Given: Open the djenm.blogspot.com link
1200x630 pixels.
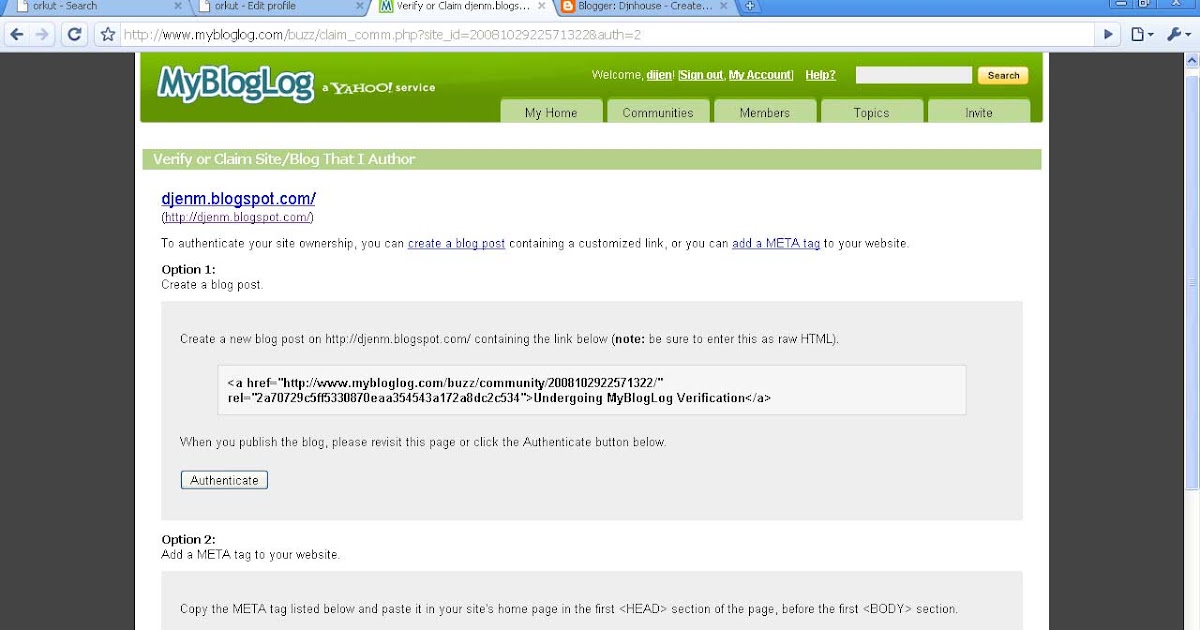Looking at the screenshot, I should coord(238,198).
